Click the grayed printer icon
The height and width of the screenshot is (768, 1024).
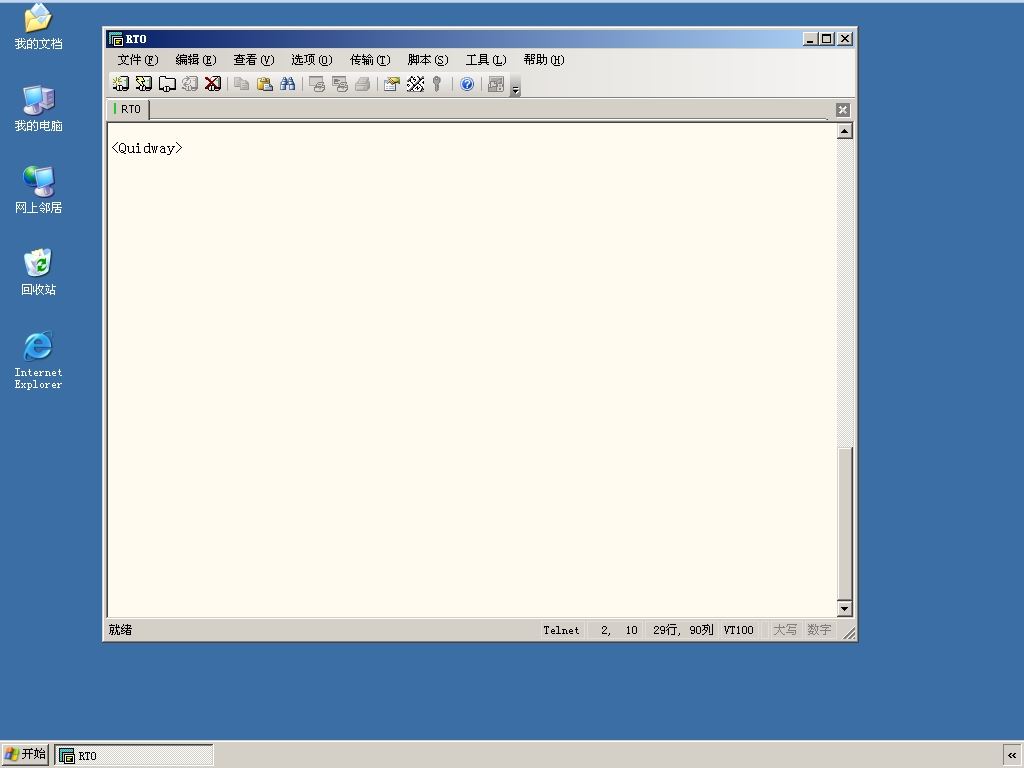(362, 84)
